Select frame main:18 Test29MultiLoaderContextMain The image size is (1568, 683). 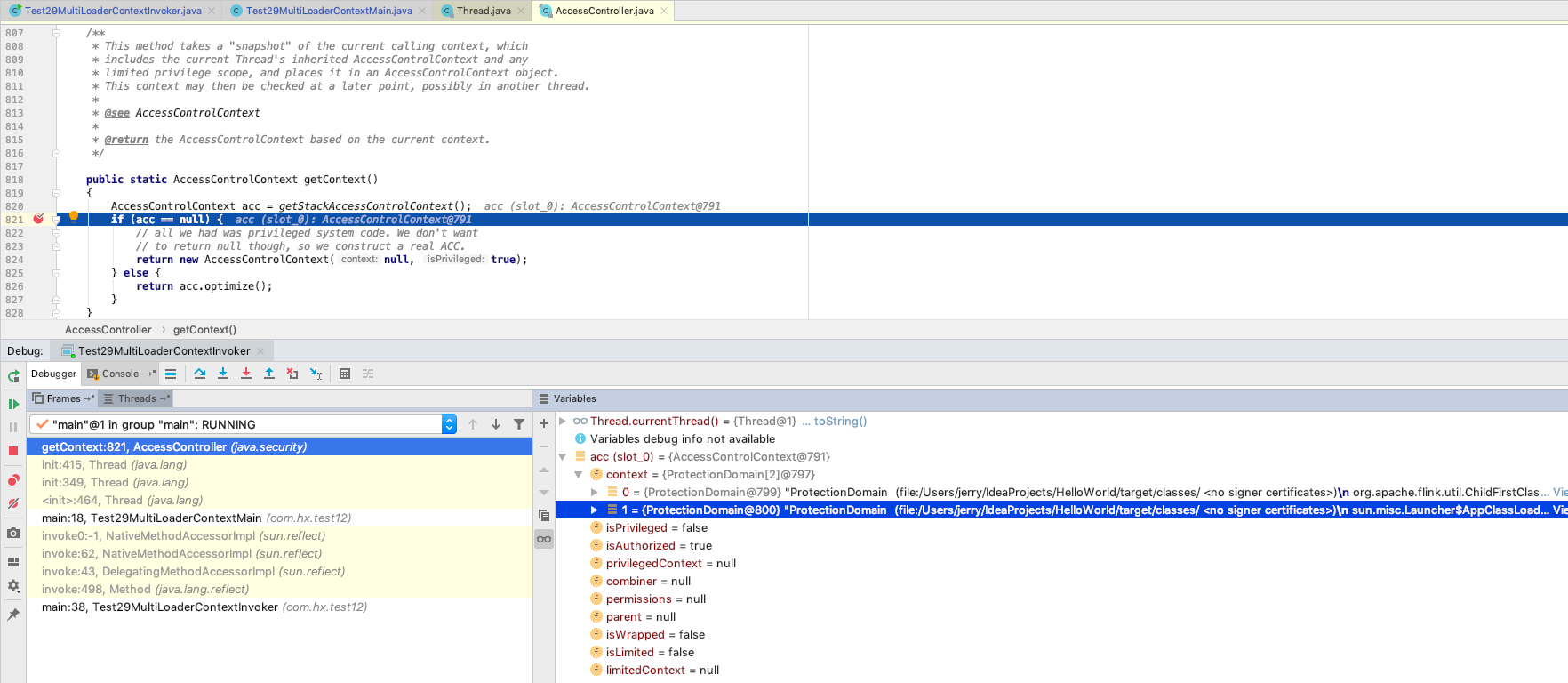(279, 518)
